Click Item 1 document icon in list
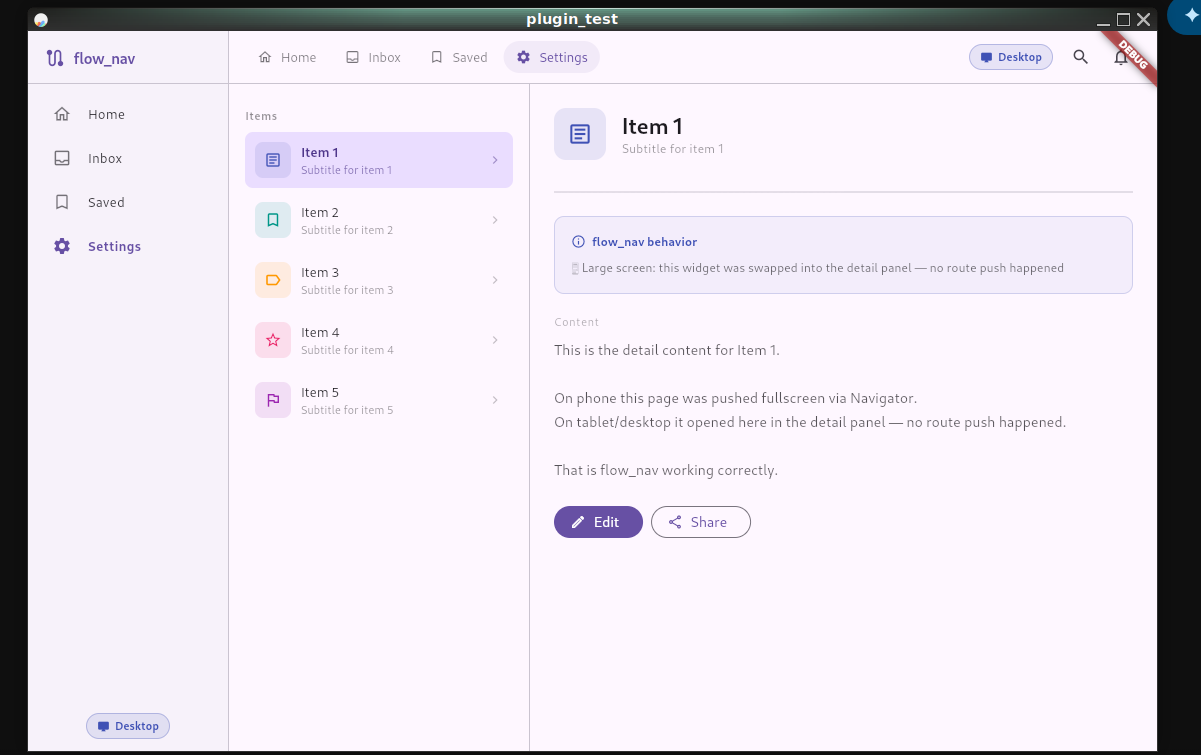Viewport: 1201px width, 755px height. click(273, 160)
